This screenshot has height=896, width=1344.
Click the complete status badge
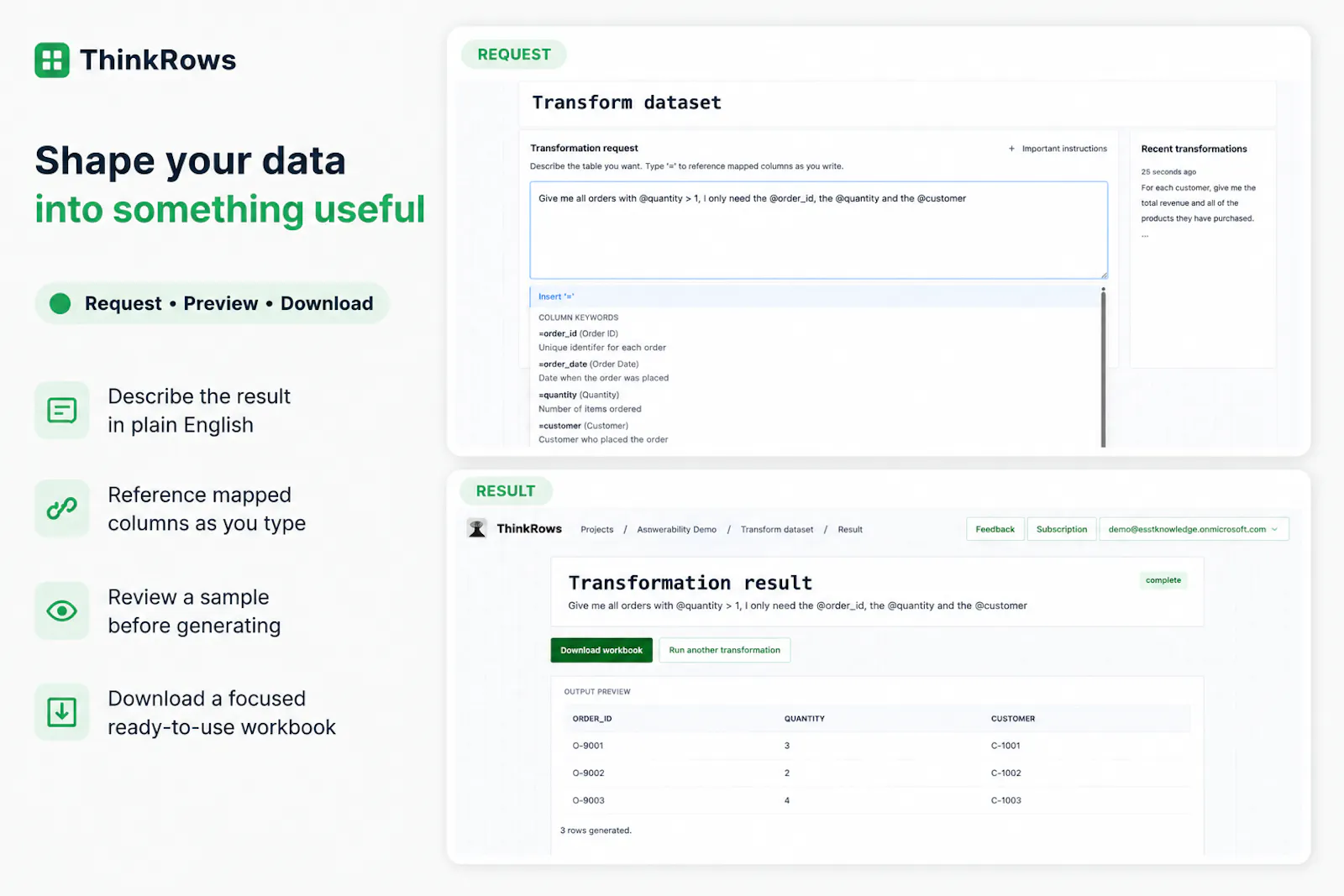1163,580
